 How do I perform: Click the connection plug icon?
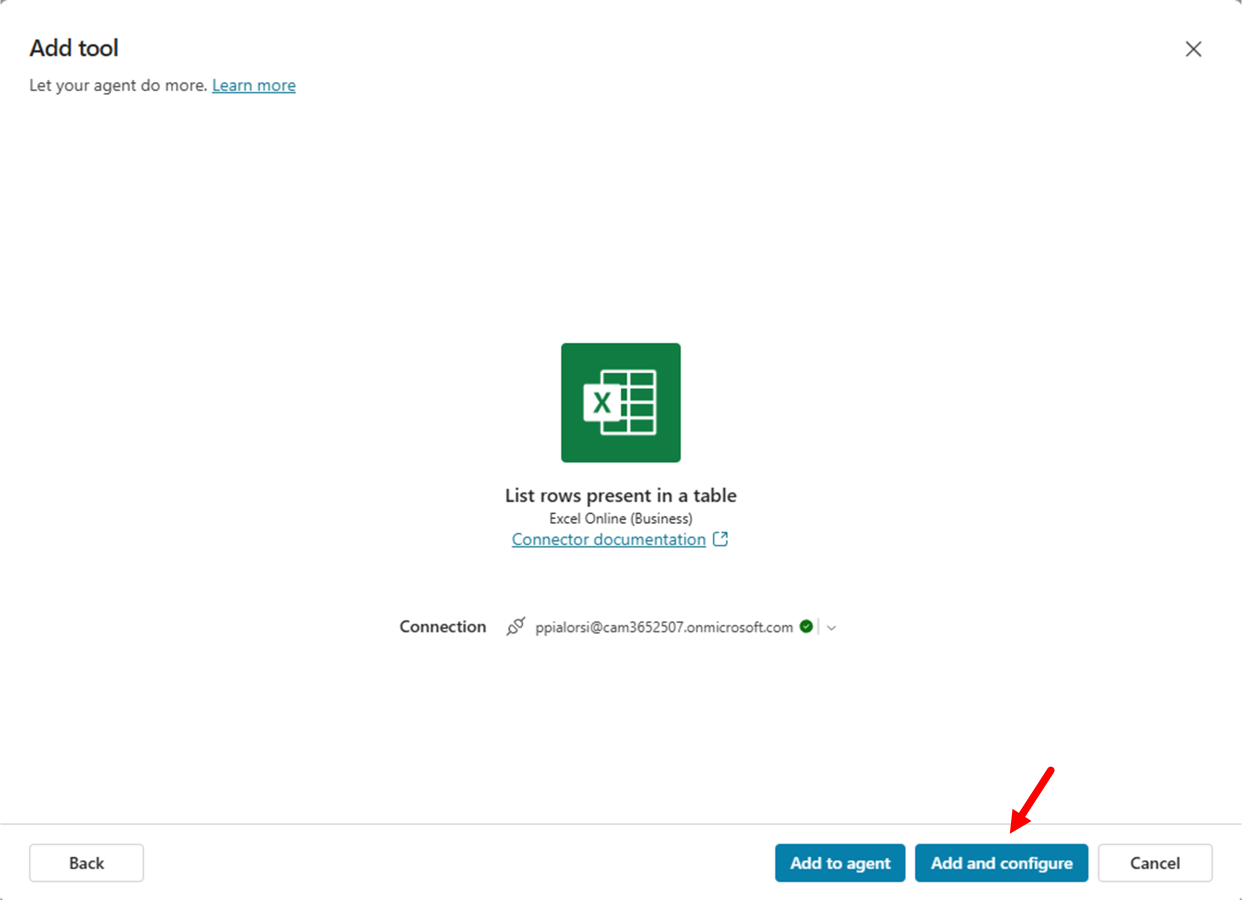[515, 627]
